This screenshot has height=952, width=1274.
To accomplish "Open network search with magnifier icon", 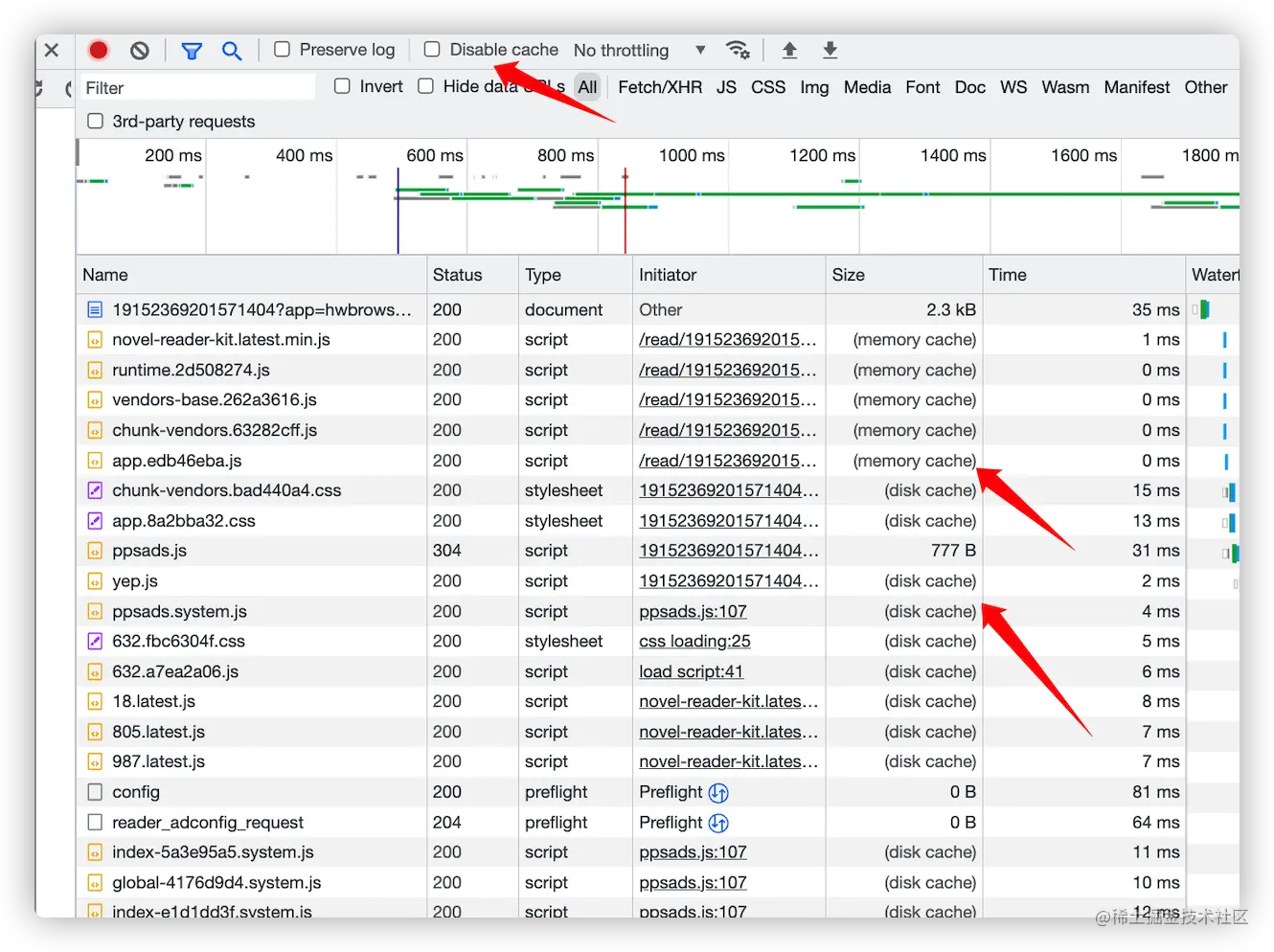I will point(232,50).
